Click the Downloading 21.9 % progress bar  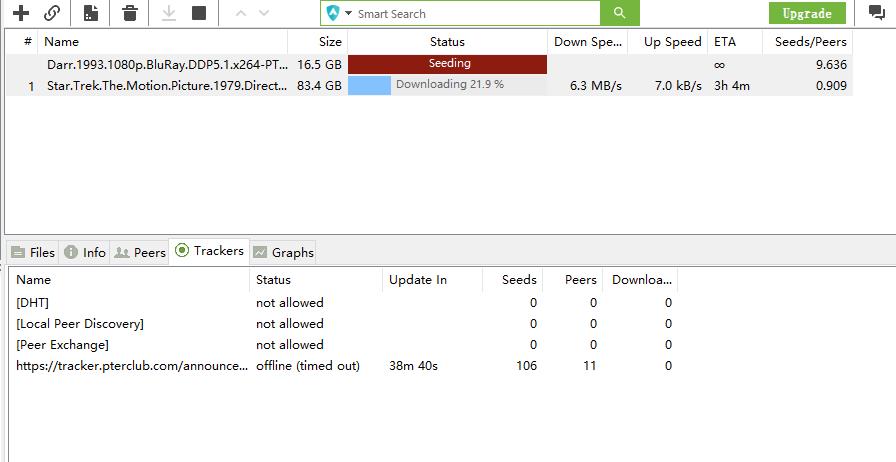click(447, 85)
